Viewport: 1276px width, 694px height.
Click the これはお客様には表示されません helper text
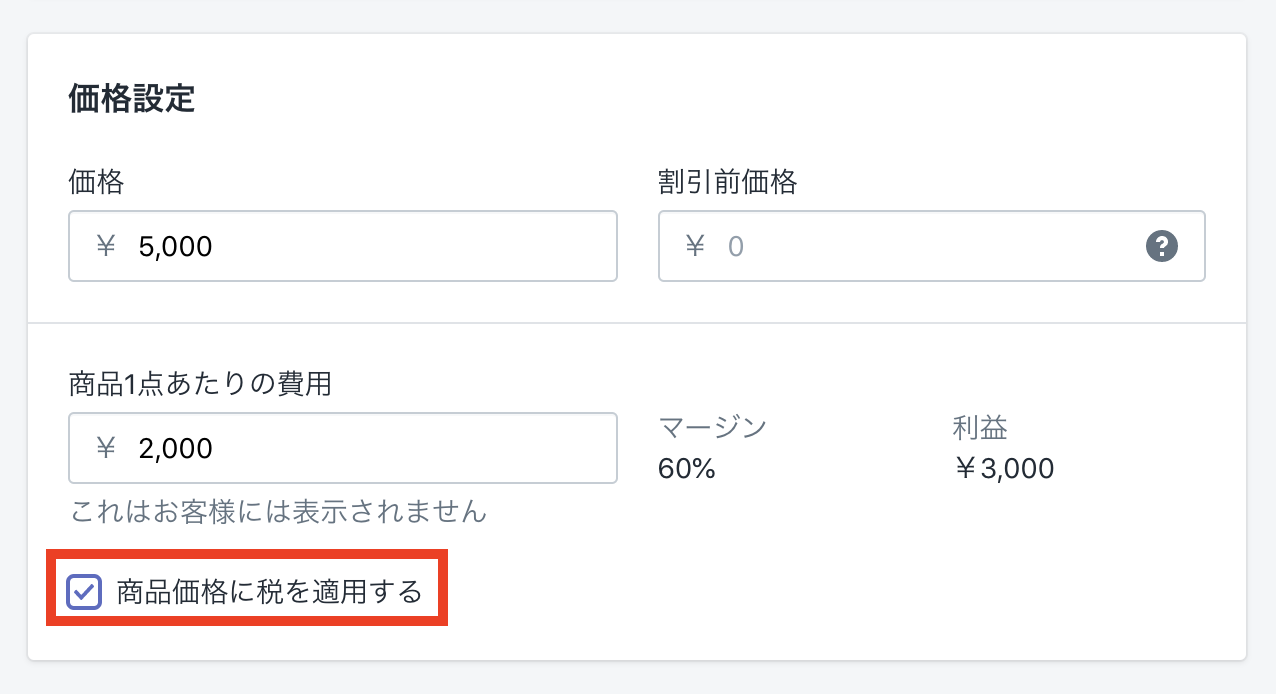tap(278, 513)
